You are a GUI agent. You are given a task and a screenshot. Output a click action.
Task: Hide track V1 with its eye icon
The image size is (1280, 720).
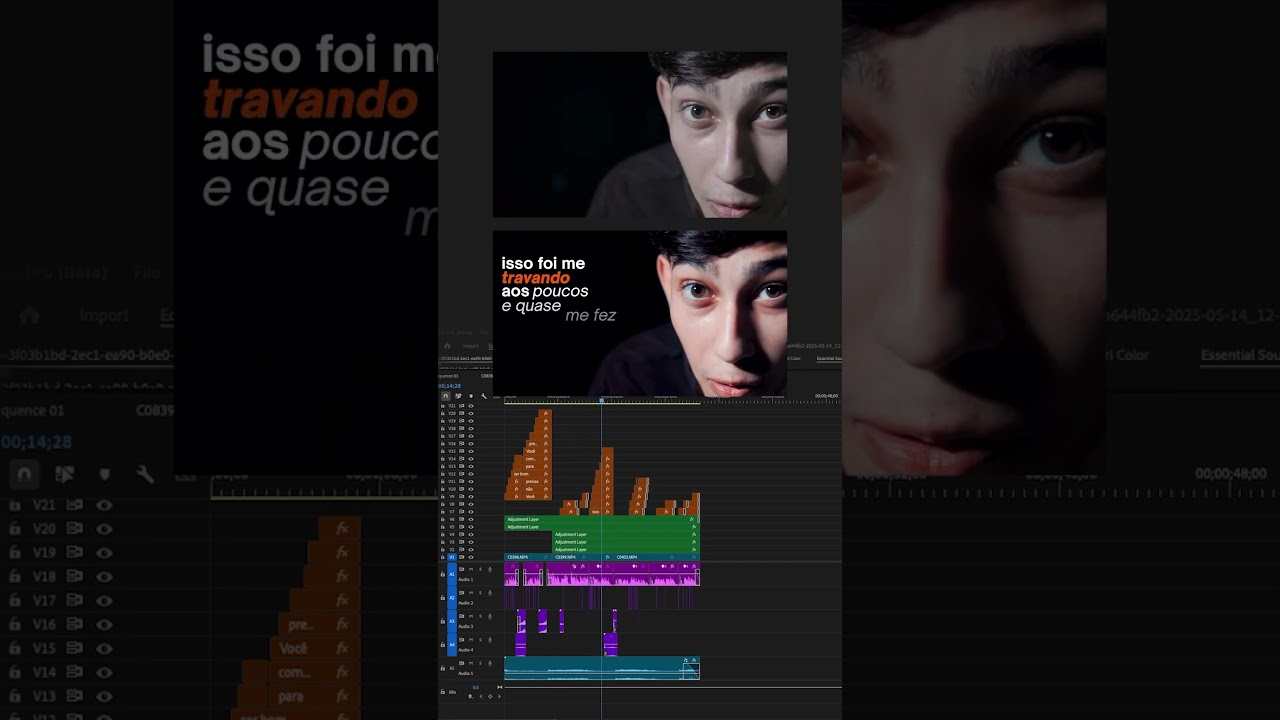coord(471,557)
